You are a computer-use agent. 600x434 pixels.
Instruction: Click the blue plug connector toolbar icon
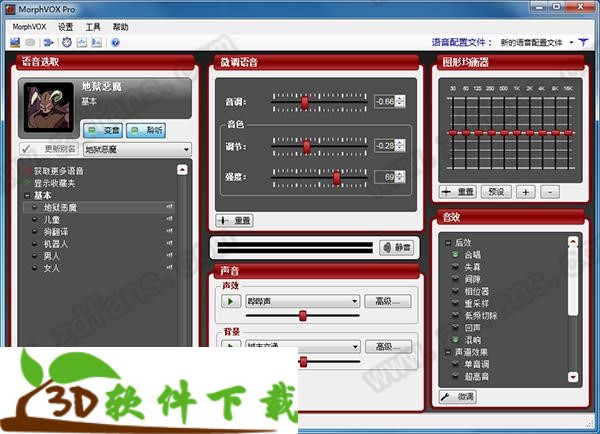tap(48, 42)
